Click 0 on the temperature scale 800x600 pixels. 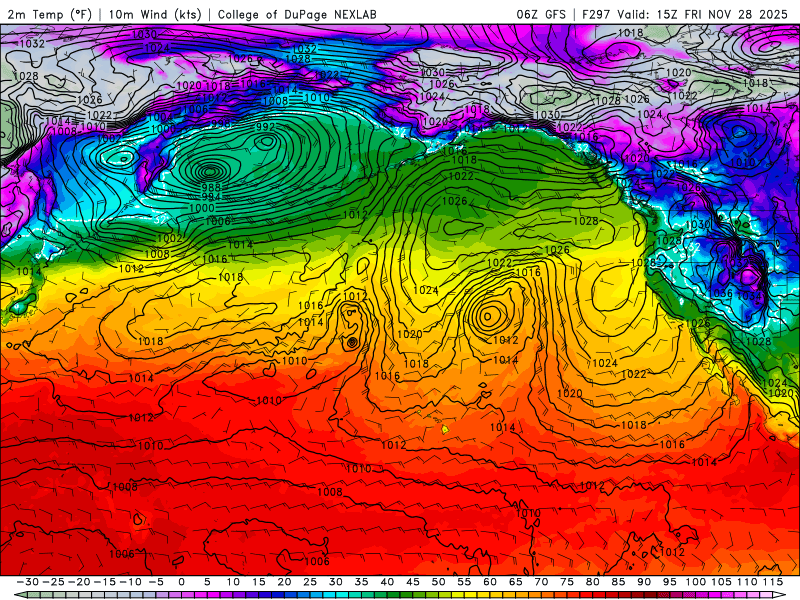tap(182, 582)
